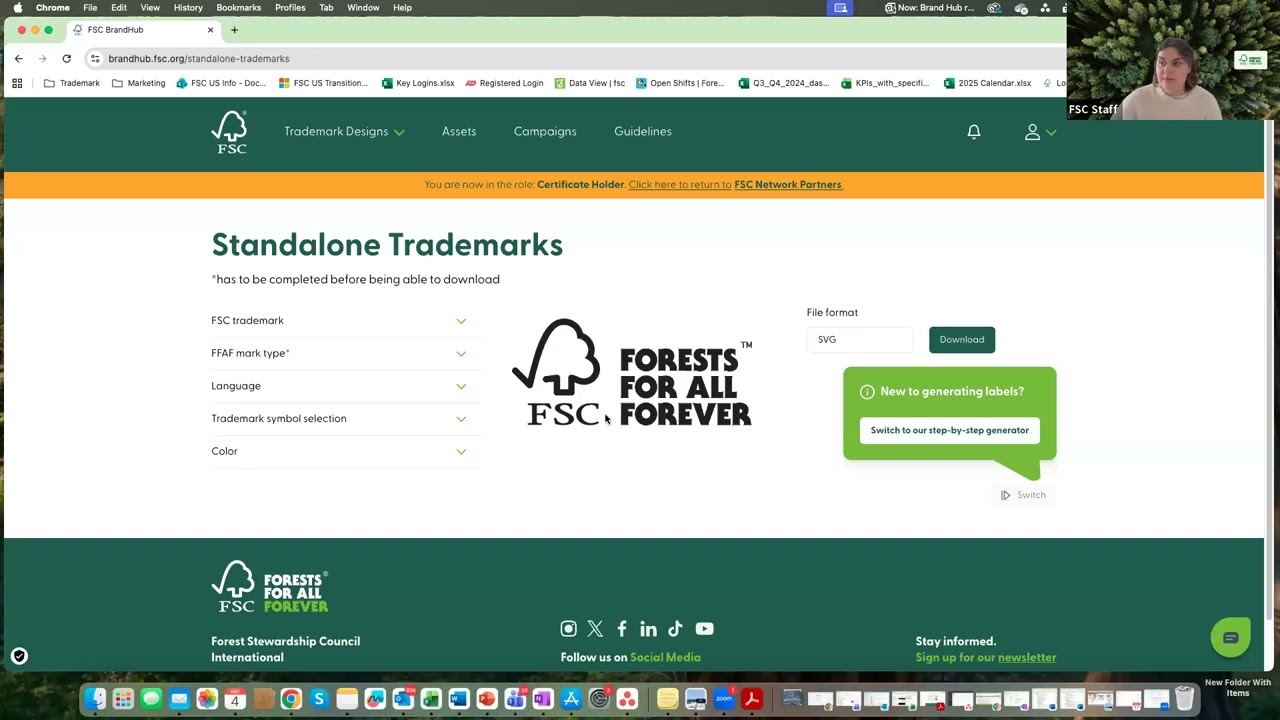The height and width of the screenshot is (720, 1280).
Task: Open FSC YouTube social icon
Action: (704, 629)
